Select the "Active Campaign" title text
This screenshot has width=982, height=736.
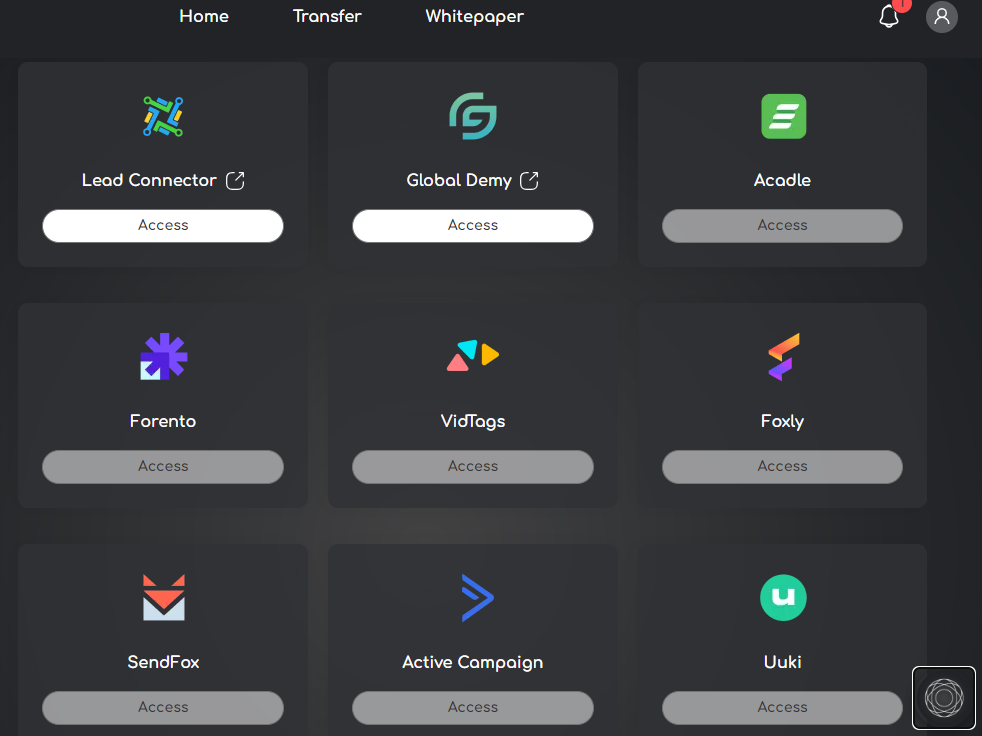473,663
